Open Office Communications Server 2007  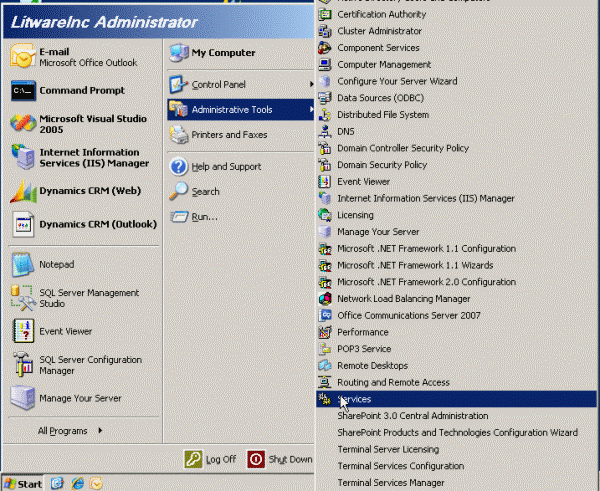click(456, 315)
